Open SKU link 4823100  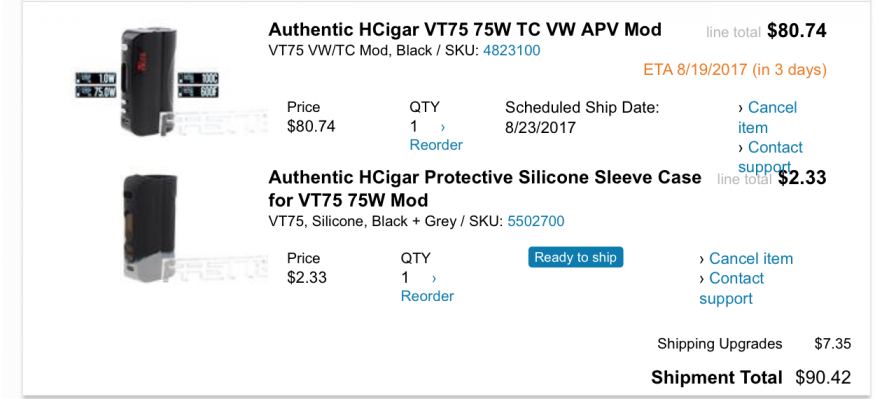(x=512, y=51)
